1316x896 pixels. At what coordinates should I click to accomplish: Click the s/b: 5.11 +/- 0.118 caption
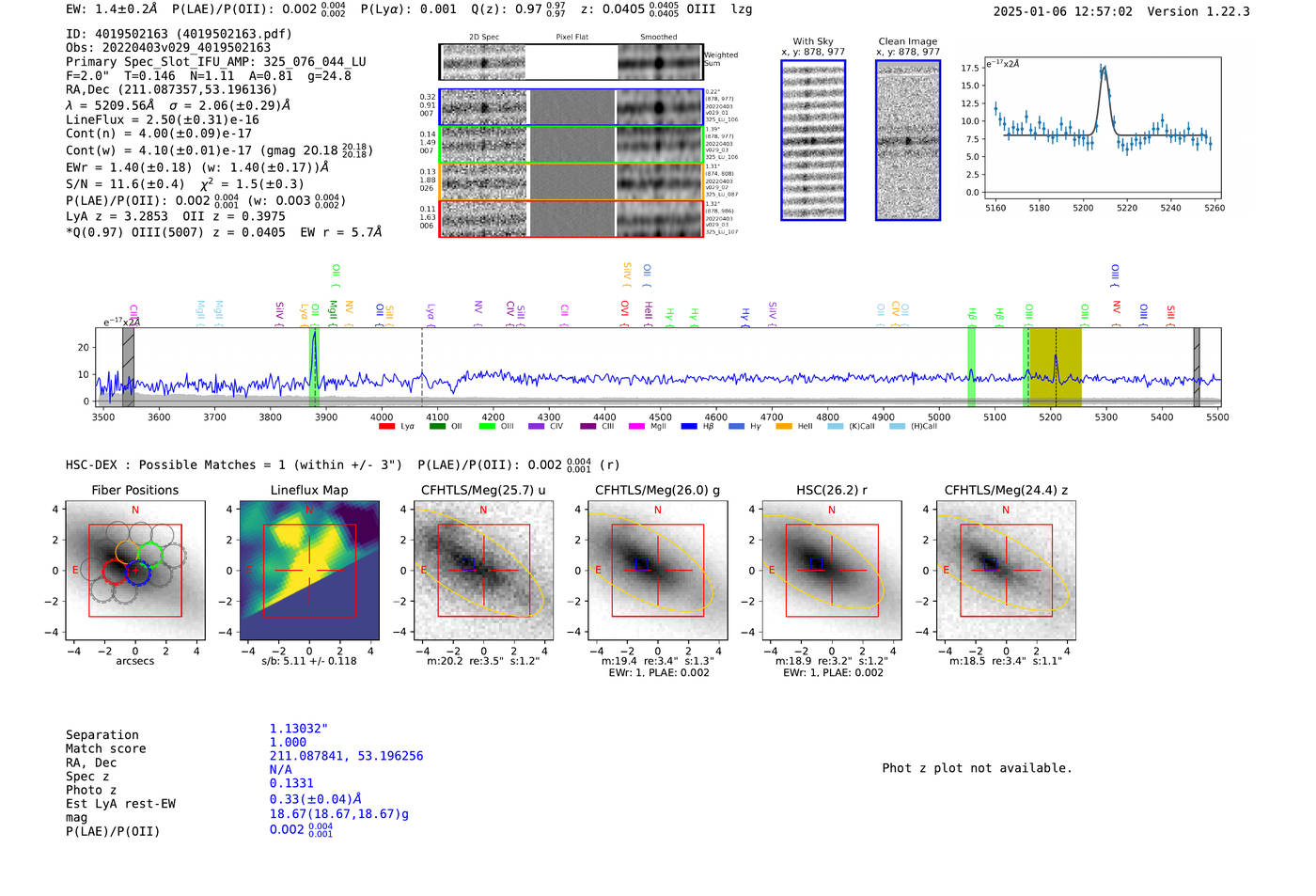[309, 661]
